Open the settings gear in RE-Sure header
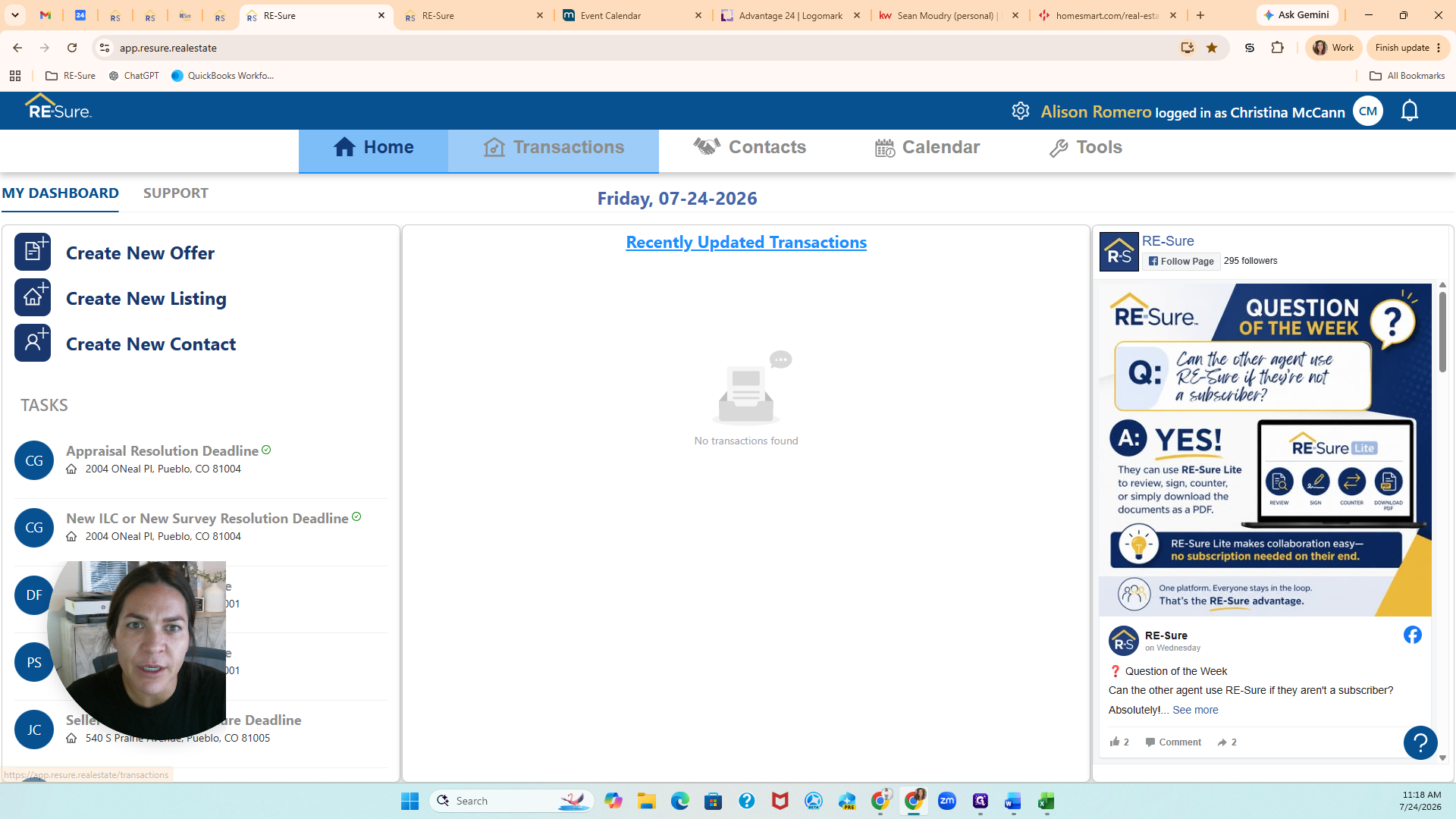The height and width of the screenshot is (819, 1456). pos(1021,111)
